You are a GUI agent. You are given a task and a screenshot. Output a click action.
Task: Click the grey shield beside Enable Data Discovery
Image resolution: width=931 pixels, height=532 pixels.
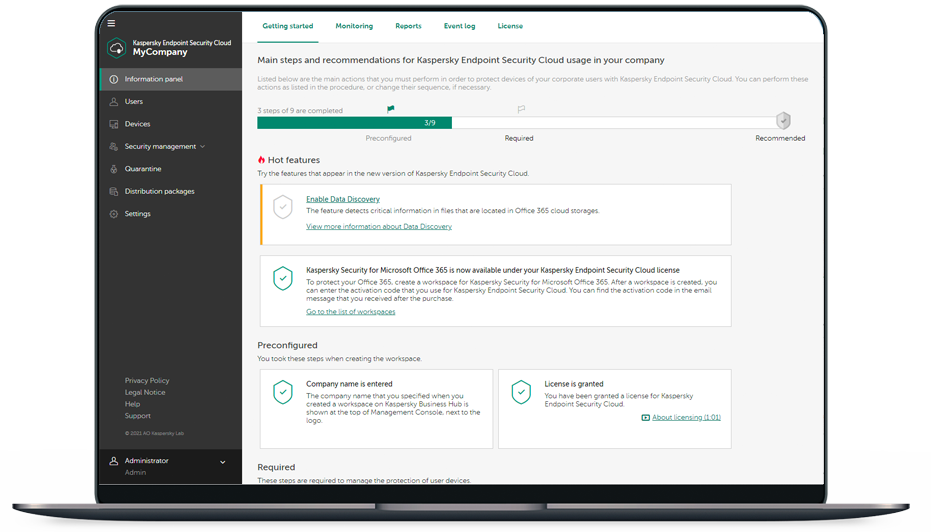(x=283, y=207)
